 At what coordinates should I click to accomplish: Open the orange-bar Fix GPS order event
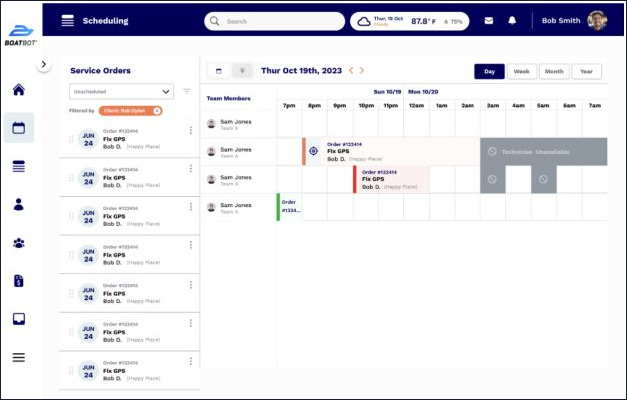(x=391, y=152)
